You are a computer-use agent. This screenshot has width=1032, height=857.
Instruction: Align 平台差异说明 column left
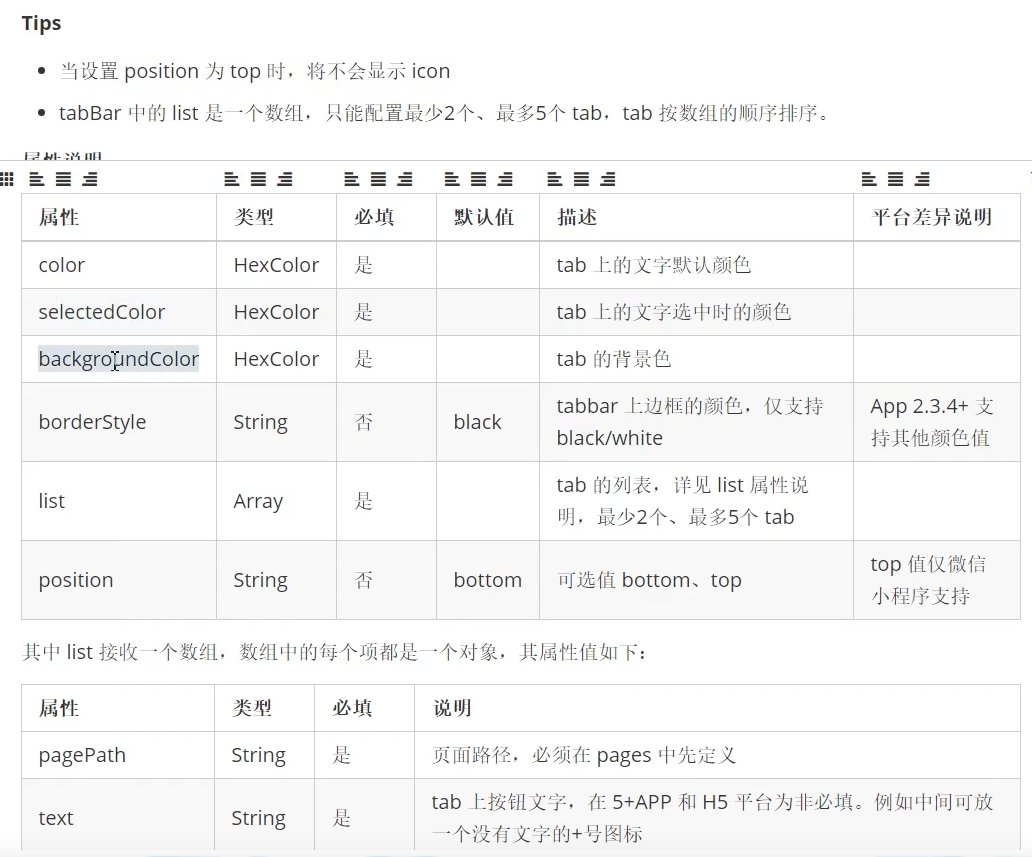coord(869,179)
